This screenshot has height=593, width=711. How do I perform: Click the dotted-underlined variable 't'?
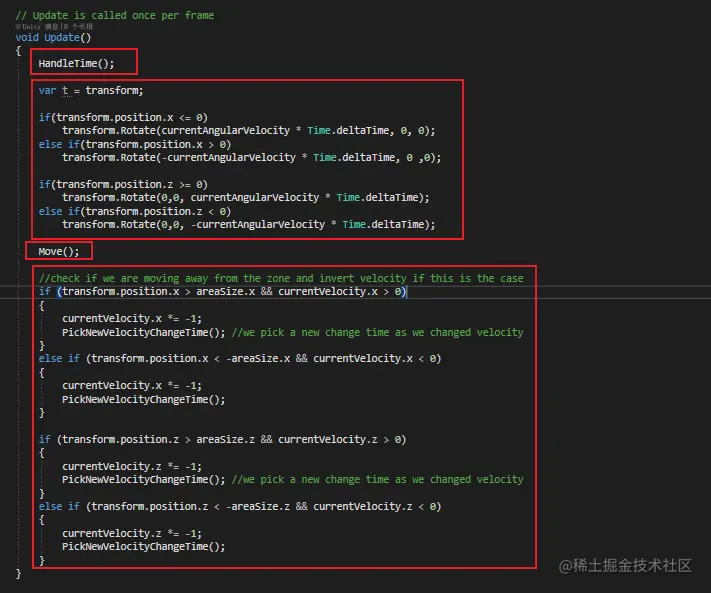(x=65, y=91)
